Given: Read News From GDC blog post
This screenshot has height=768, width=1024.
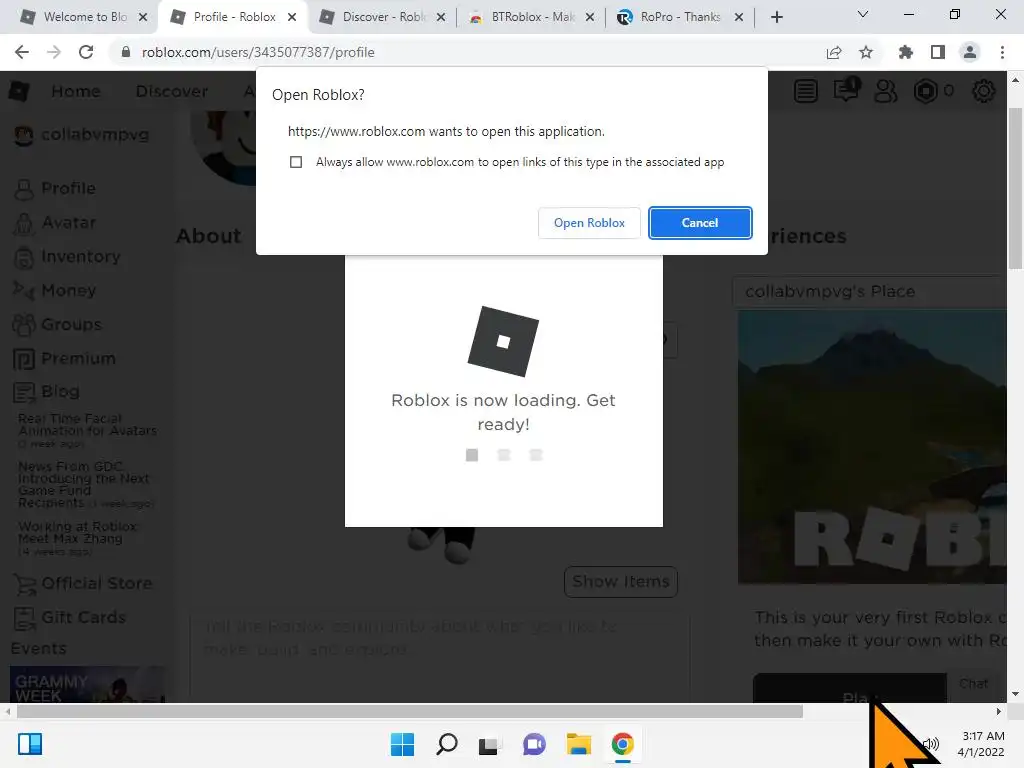Looking at the screenshot, I should click(x=84, y=485).
